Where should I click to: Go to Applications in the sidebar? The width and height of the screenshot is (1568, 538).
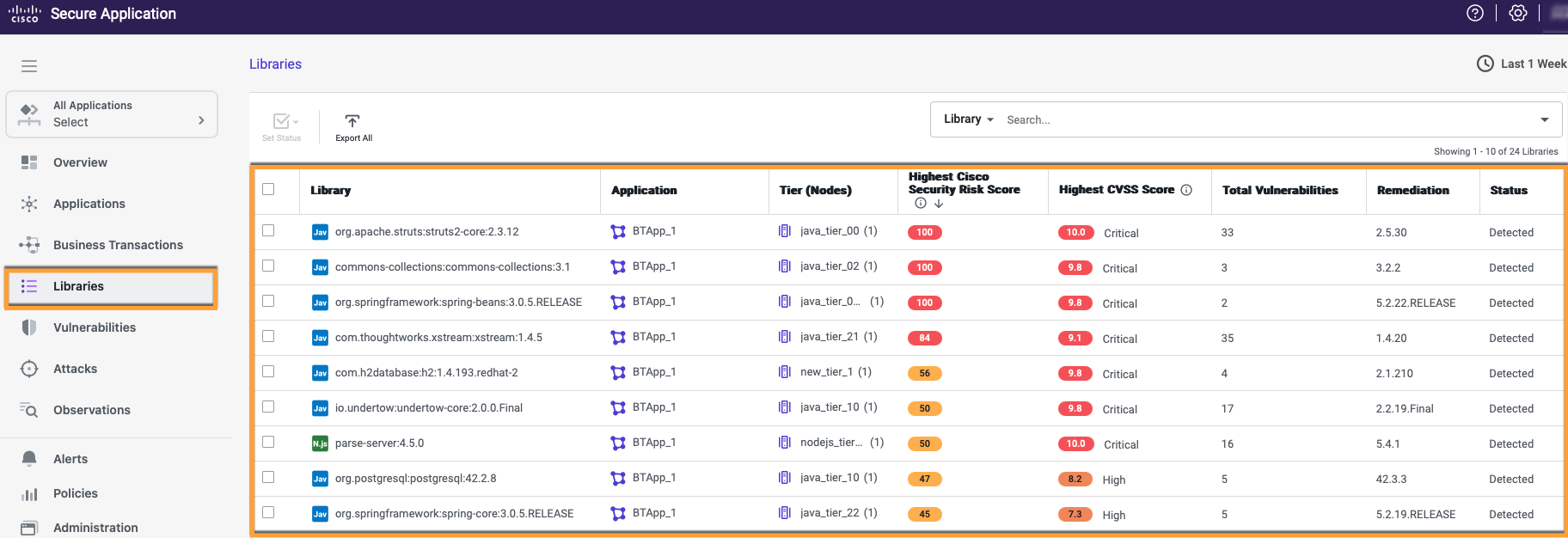click(x=89, y=204)
